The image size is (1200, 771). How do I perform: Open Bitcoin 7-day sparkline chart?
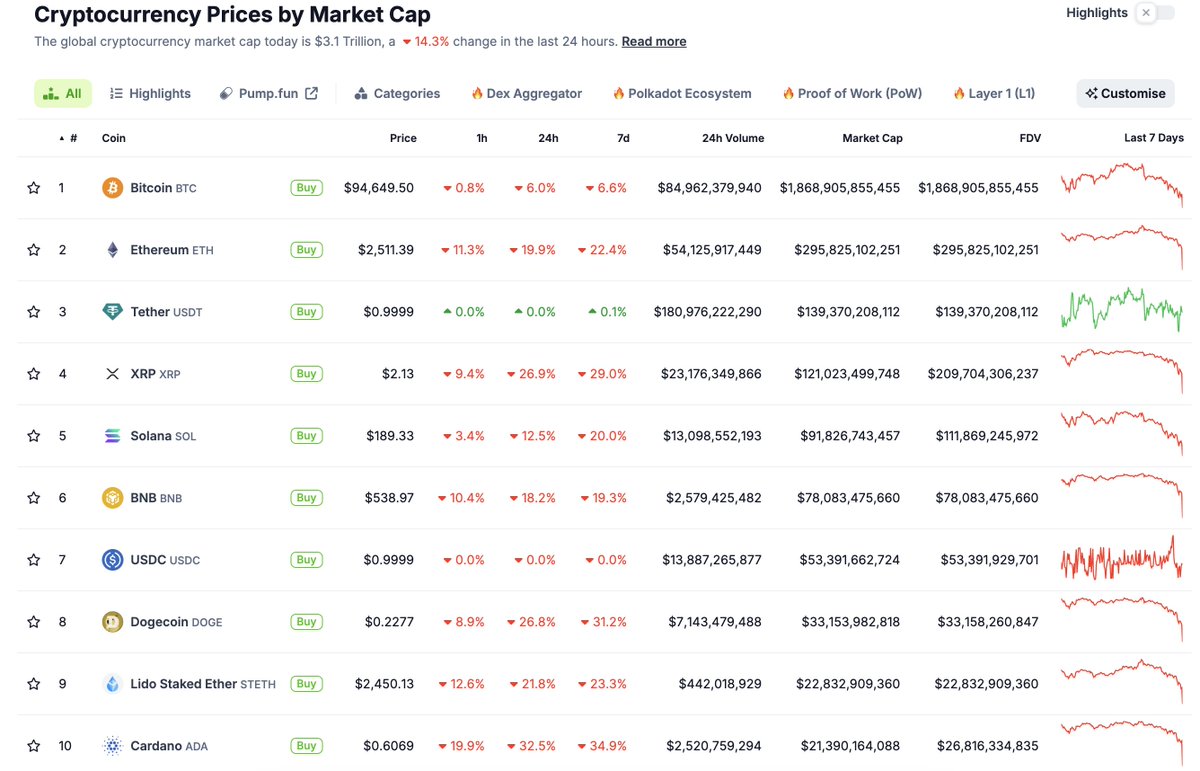[x=1121, y=185]
